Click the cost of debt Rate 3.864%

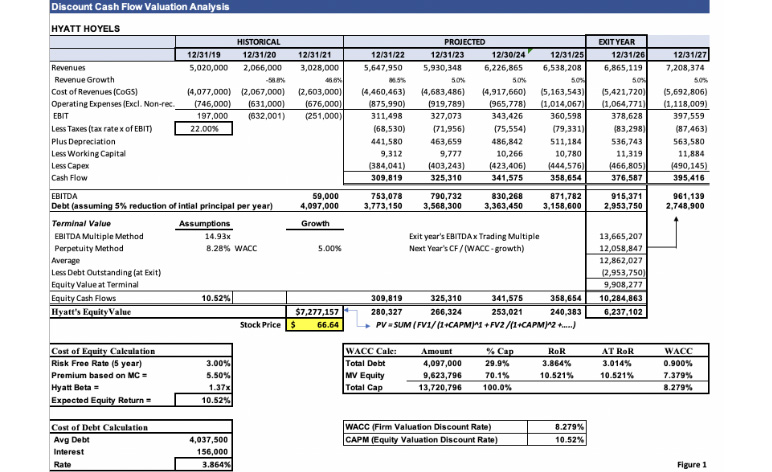coord(204,464)
